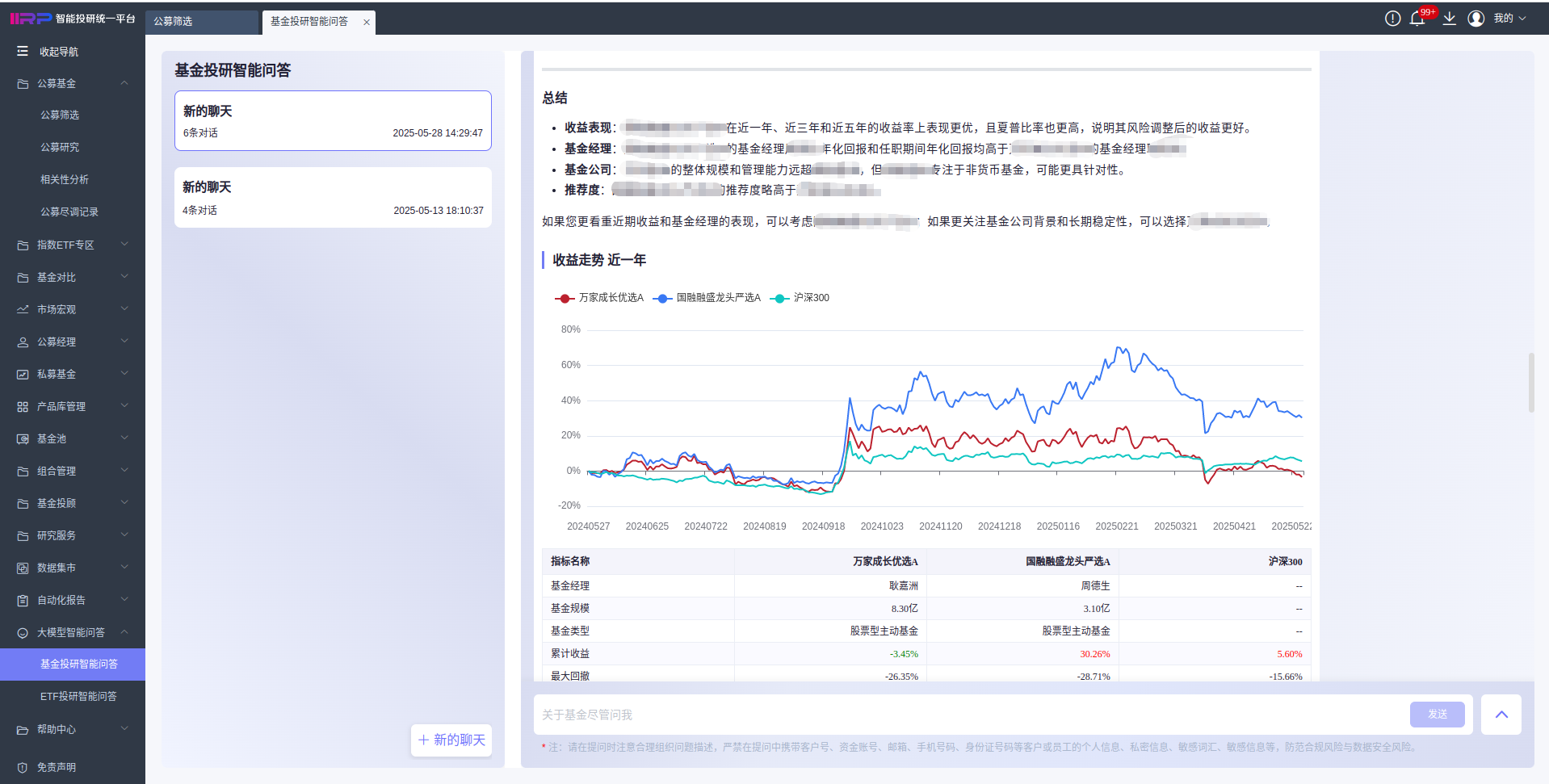Expand the 帮助中心 menu
The width and height of the screenshot is (1549, 784).
click(x=124, y=729)
